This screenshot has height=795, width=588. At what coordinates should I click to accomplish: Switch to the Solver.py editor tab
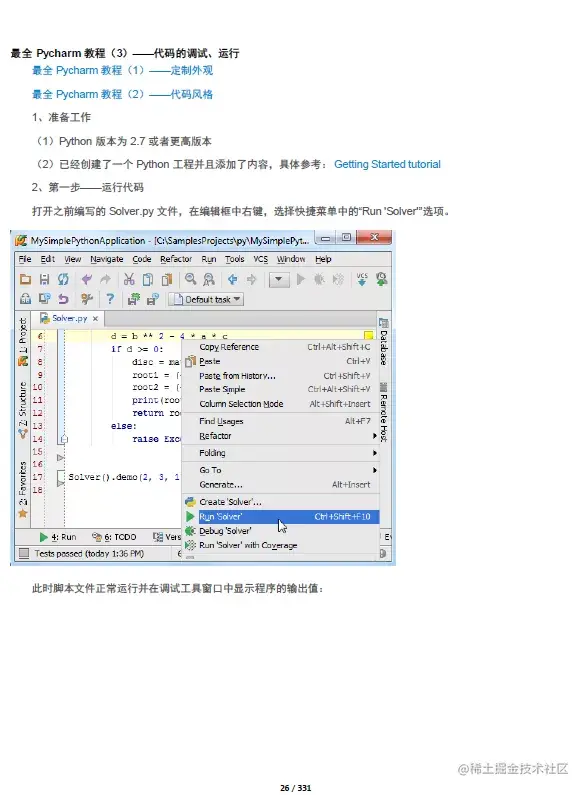(69, 318)
